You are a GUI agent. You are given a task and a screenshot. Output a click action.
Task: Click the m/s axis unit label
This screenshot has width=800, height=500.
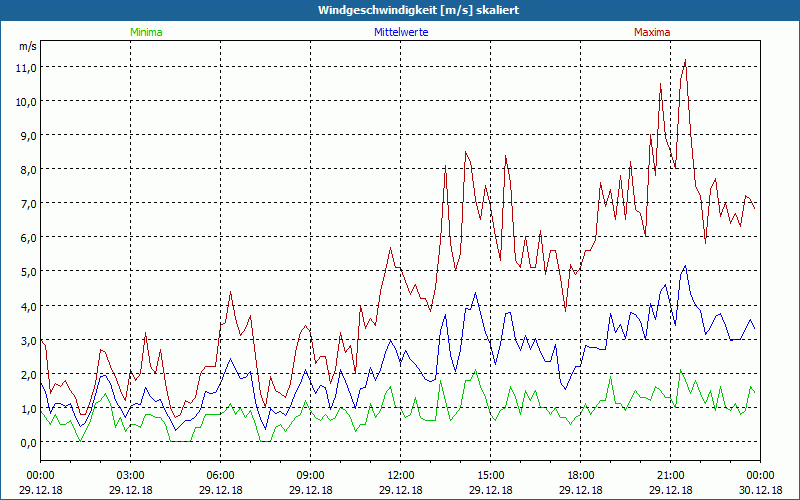(x=28, y=46)
